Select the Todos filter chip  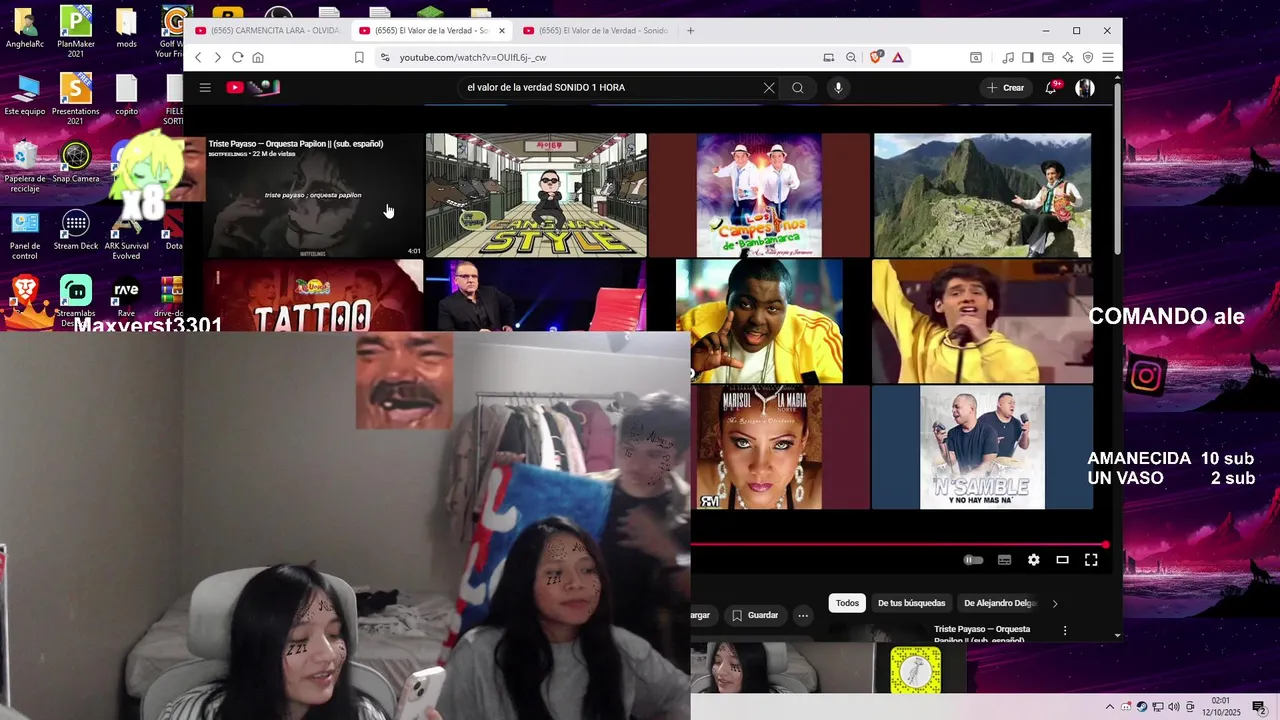click(847, 603)
